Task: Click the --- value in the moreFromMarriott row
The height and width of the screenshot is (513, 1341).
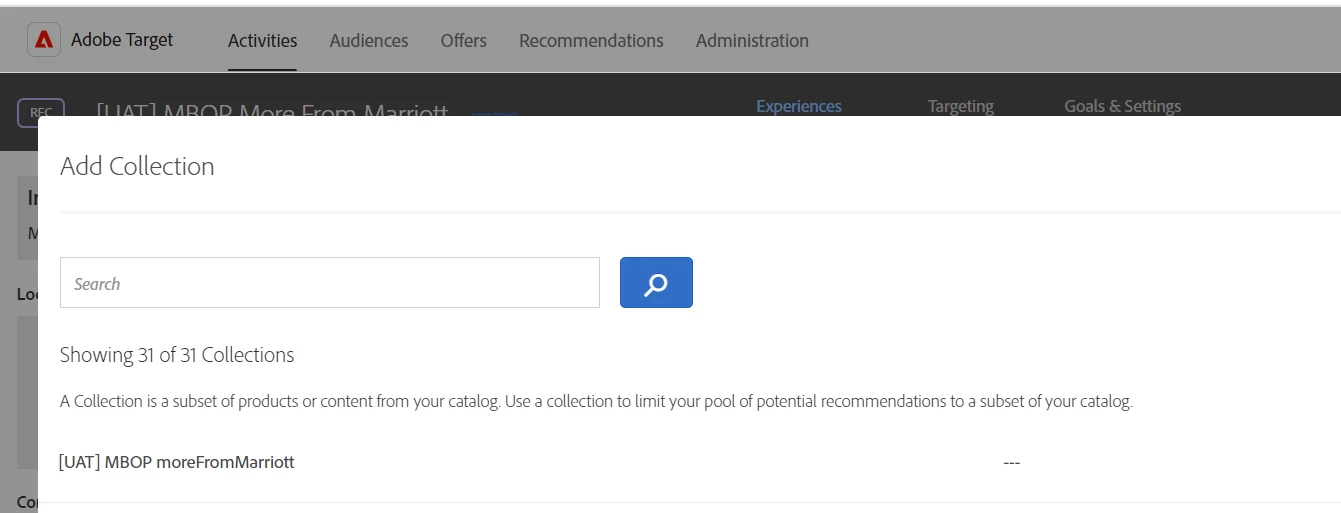Action: click(1011, 463)
